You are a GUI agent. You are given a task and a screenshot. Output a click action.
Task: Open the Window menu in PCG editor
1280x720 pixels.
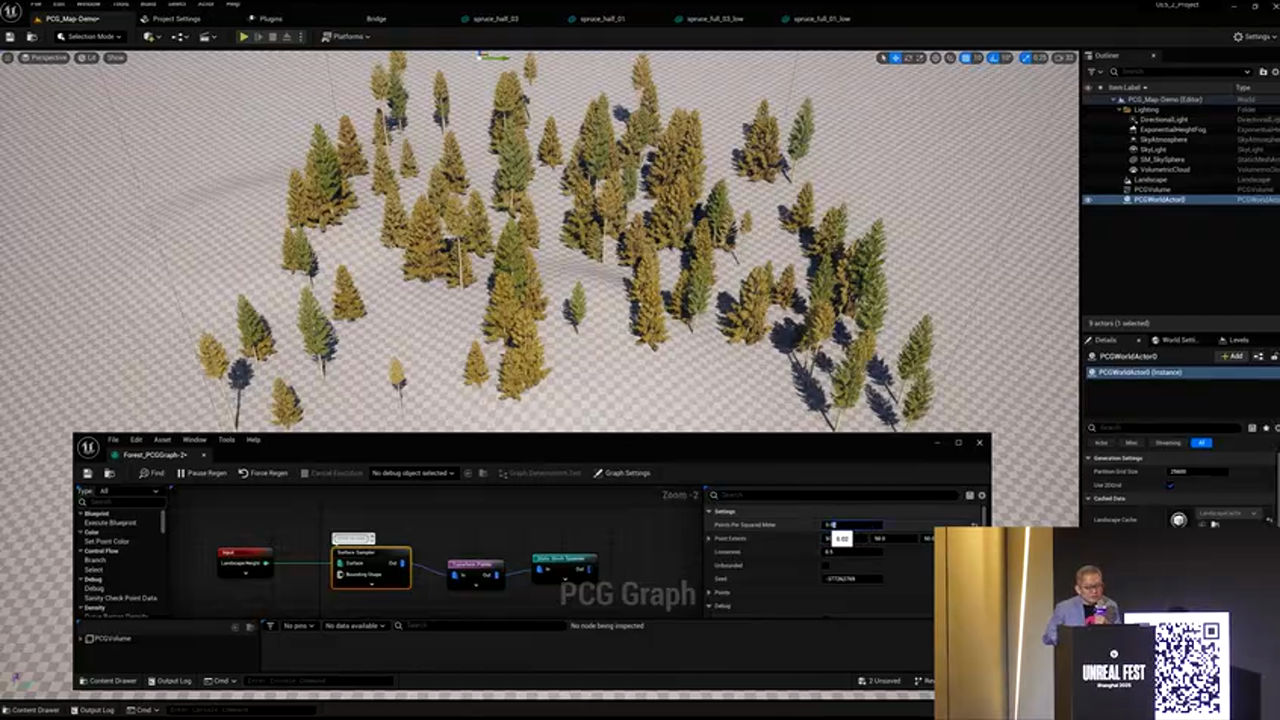pyautogui.click(x=194, y=440)
